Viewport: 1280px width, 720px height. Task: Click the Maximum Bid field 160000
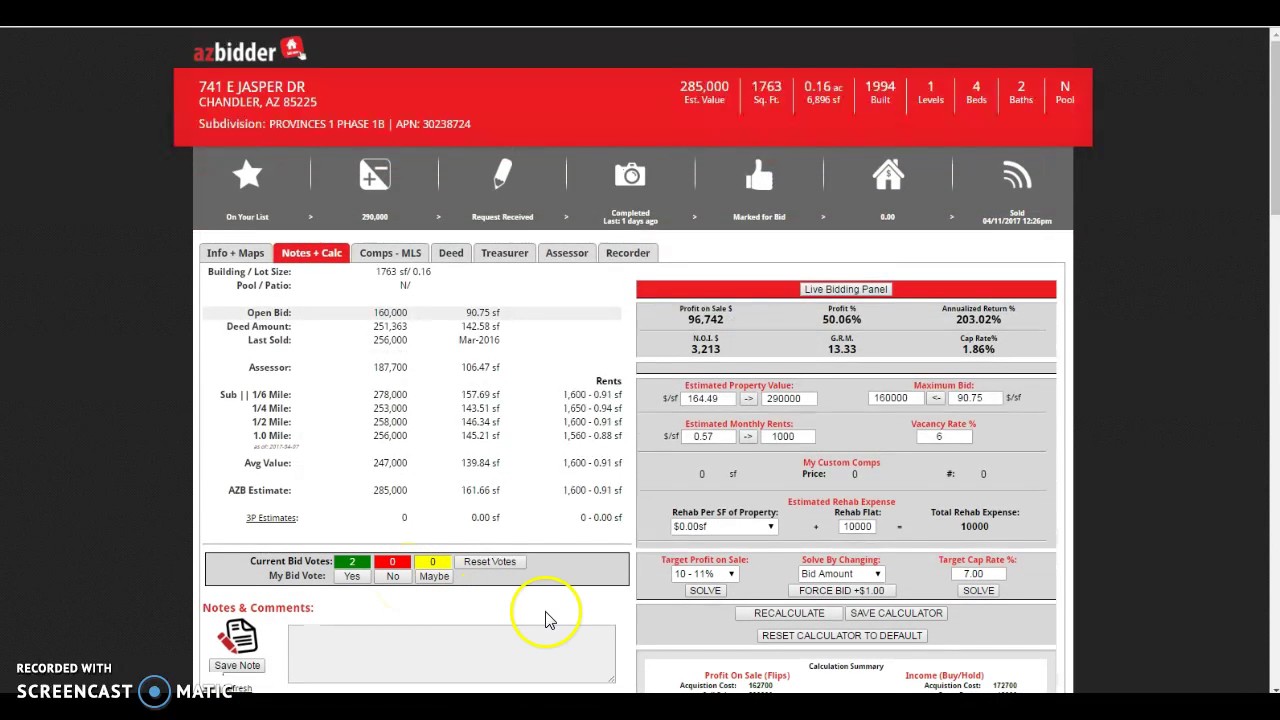click(x=897, y=398)
